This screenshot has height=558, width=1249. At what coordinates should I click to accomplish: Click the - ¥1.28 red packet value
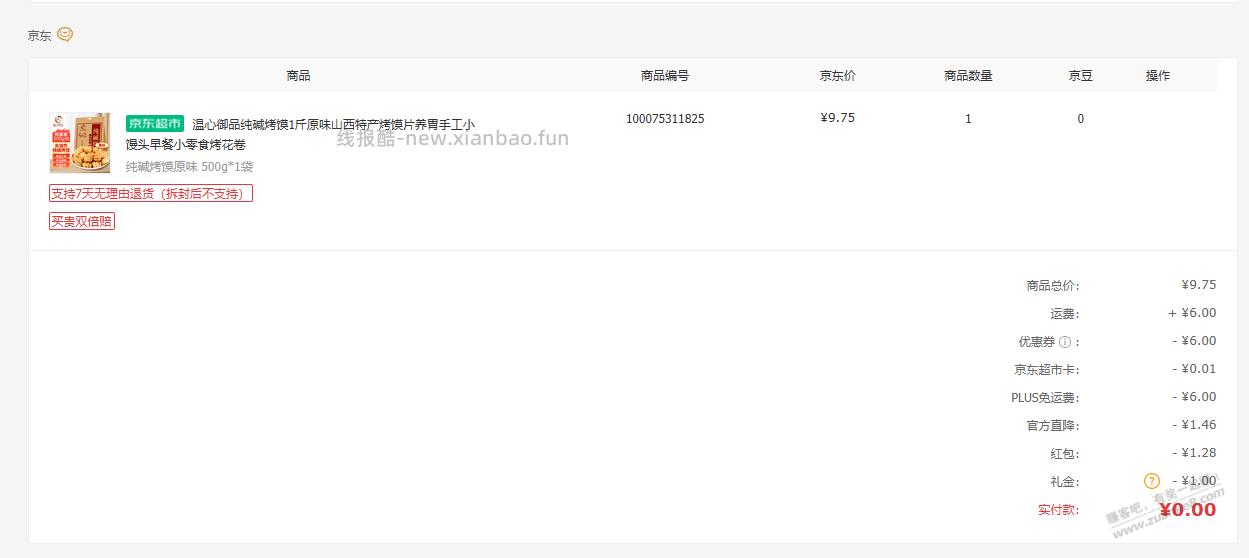pos(1195,453)
